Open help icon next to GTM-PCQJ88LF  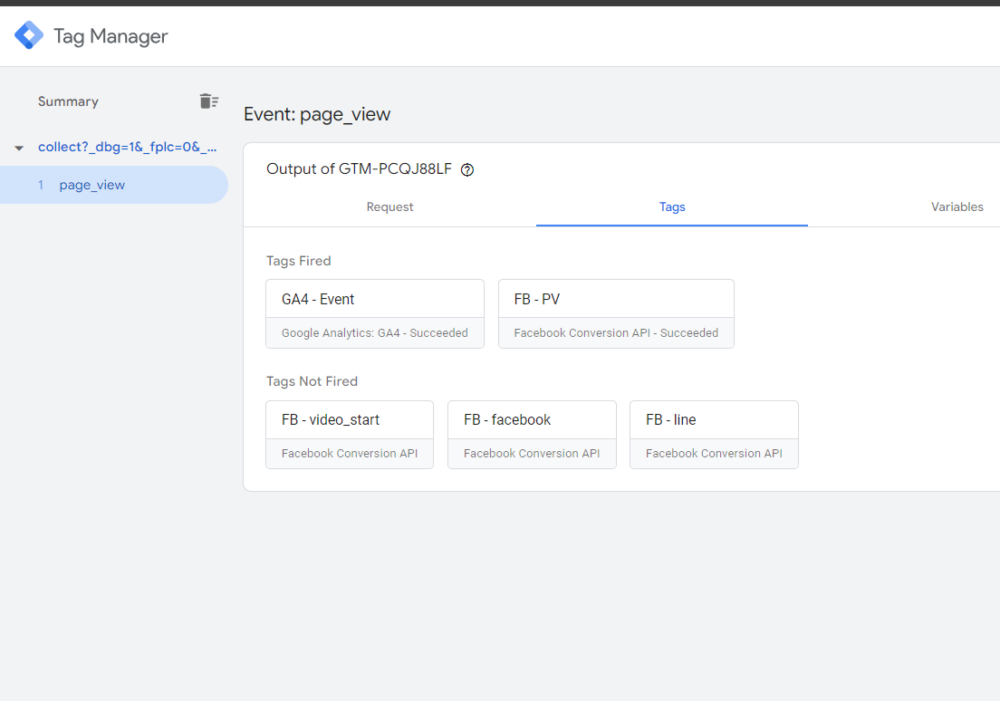pyautogui.click(x=467, y=170)
